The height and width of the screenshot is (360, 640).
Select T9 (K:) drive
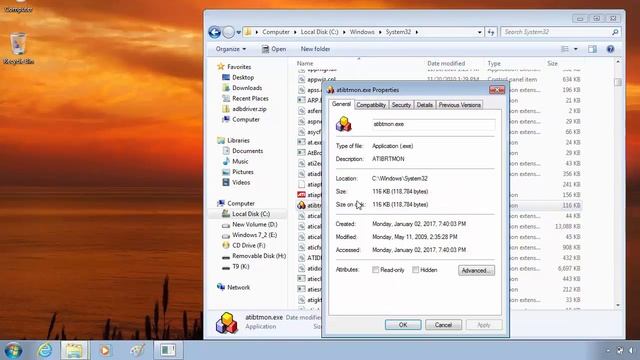(240, 267)
